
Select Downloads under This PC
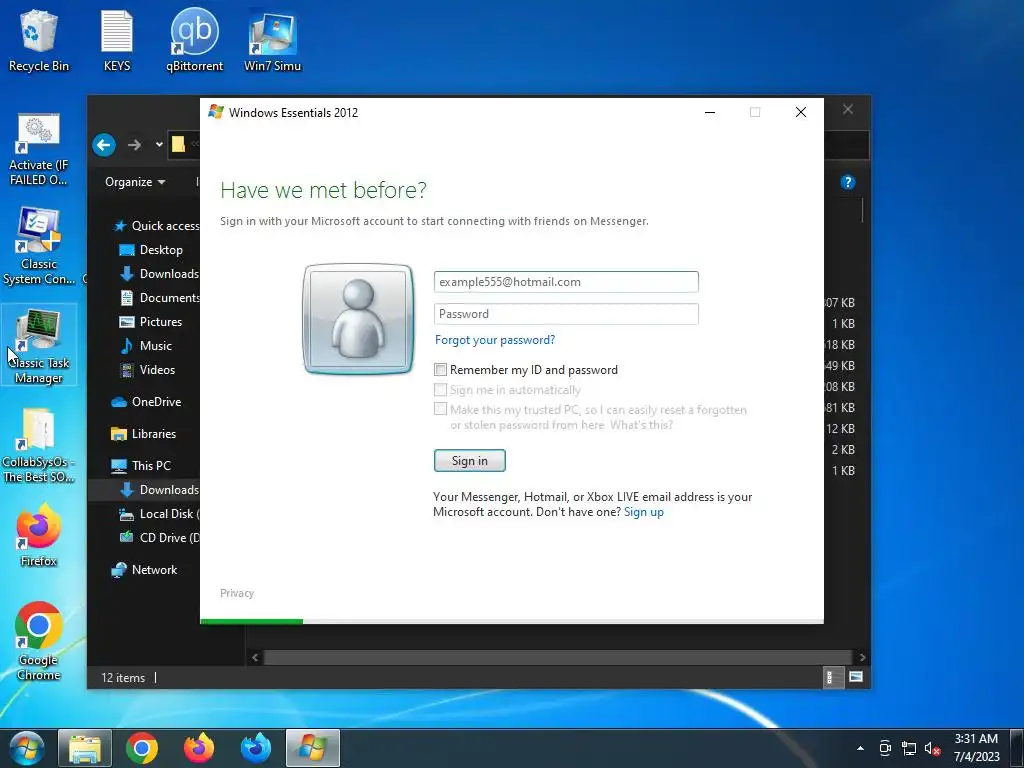coord(160,490)
